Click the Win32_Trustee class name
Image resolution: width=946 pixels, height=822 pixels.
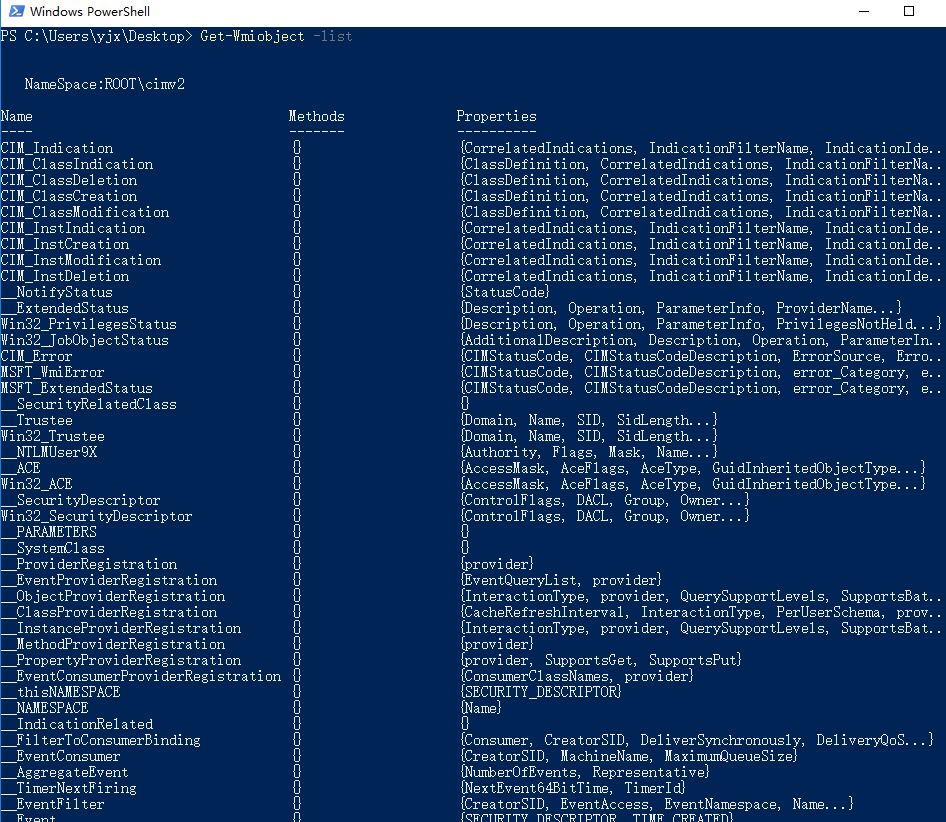coord(52,436)
